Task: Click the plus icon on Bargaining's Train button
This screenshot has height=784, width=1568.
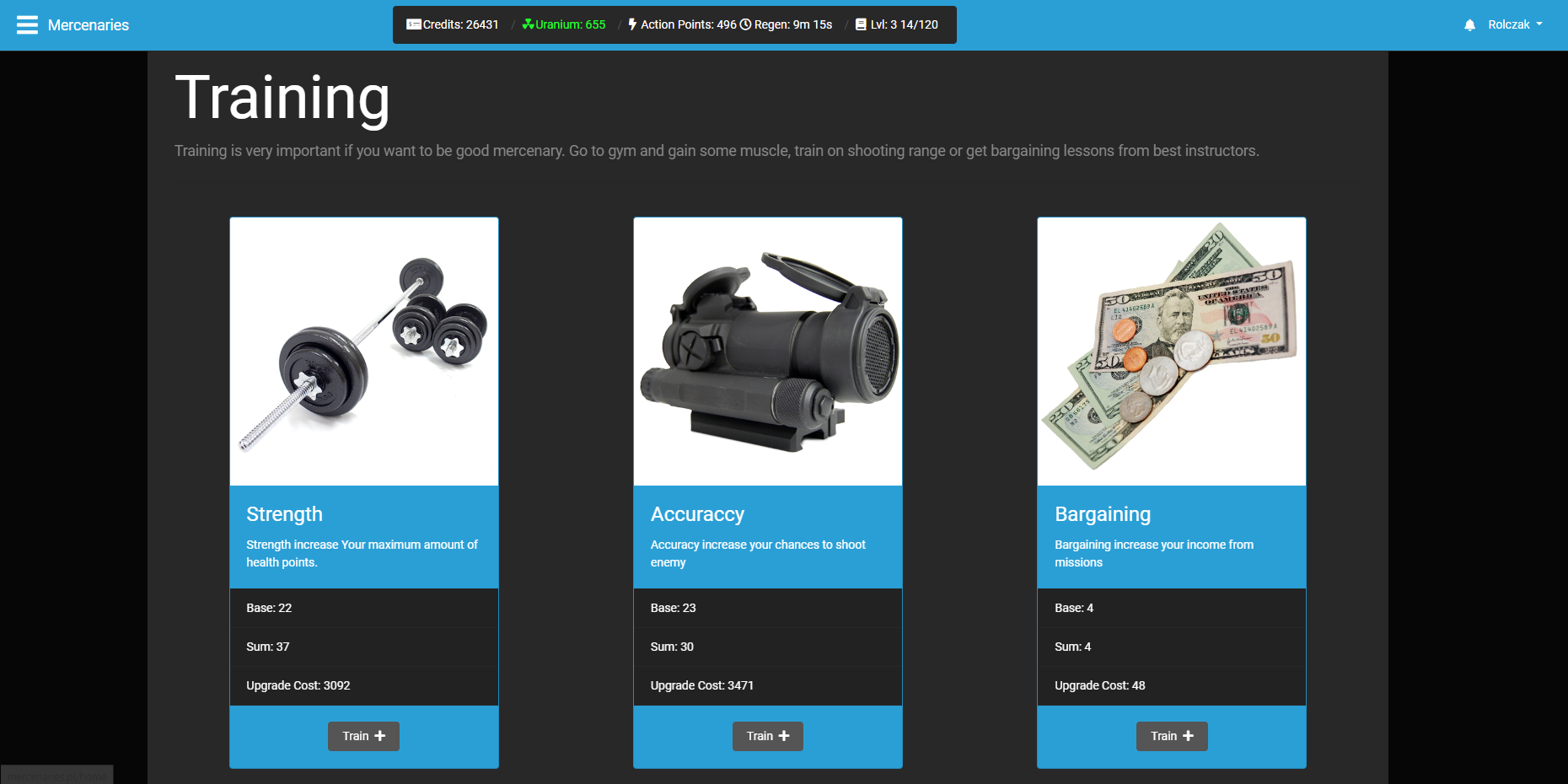Action: 1186,736
